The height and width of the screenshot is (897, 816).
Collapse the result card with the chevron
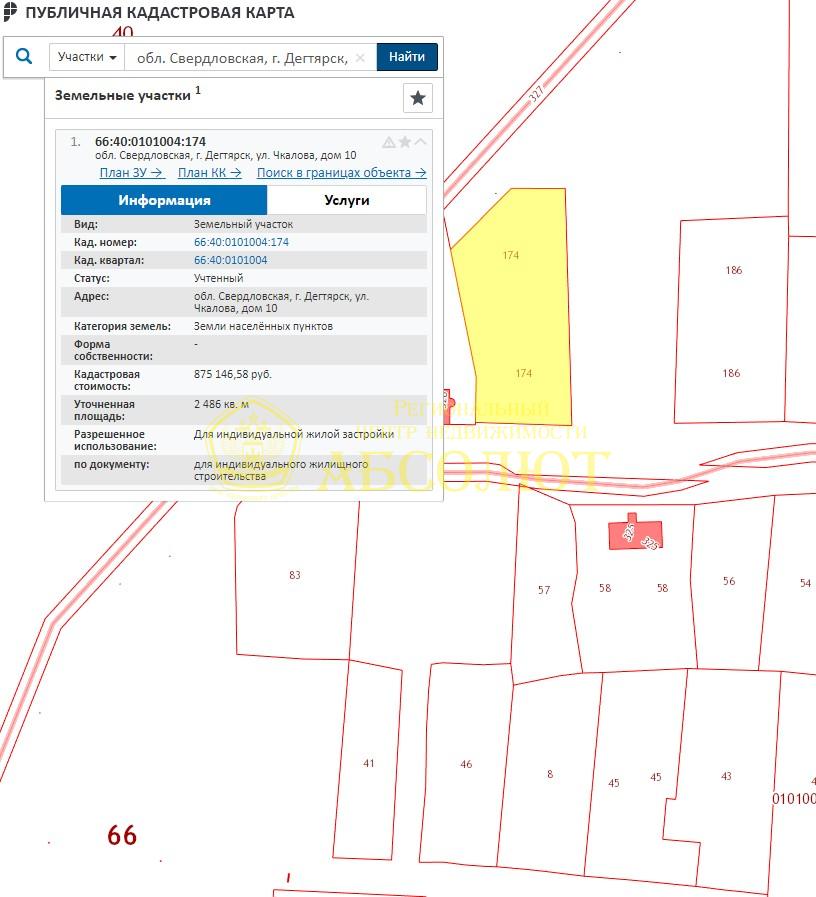421,141
